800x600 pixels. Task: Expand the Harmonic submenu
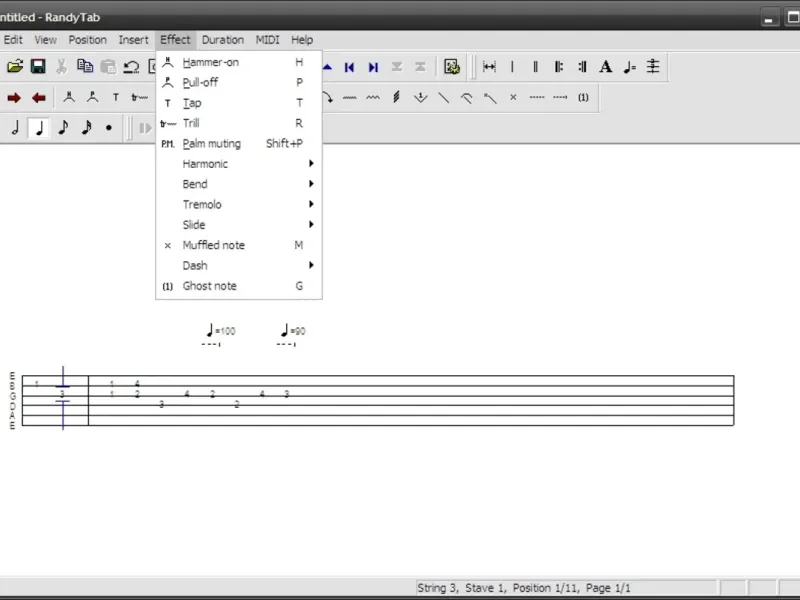click(239, 164)
